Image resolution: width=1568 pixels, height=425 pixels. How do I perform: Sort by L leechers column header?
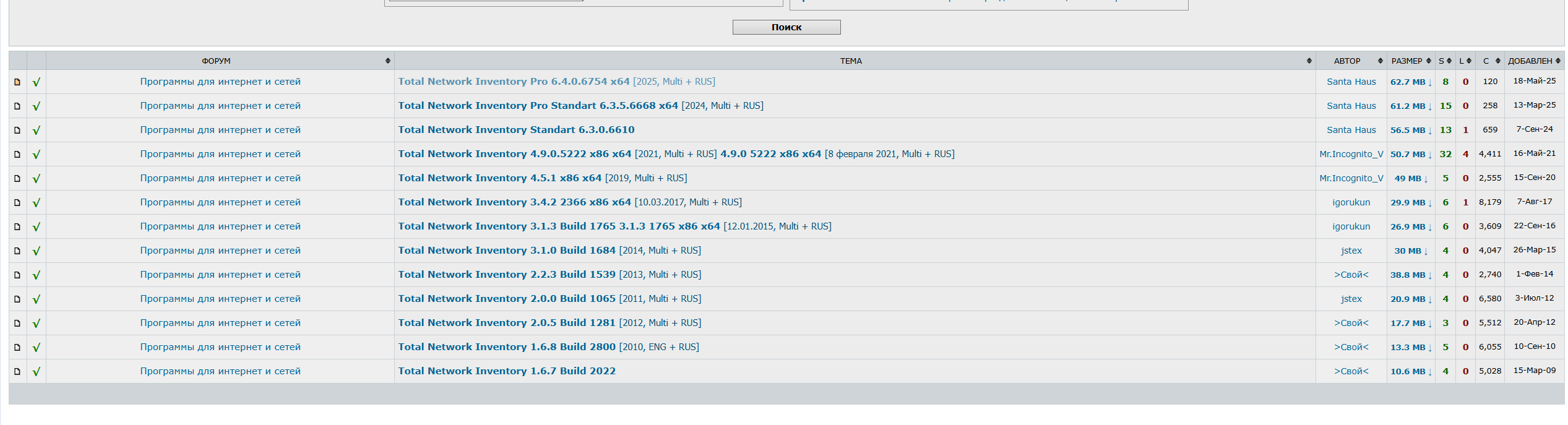(1465, 61)
